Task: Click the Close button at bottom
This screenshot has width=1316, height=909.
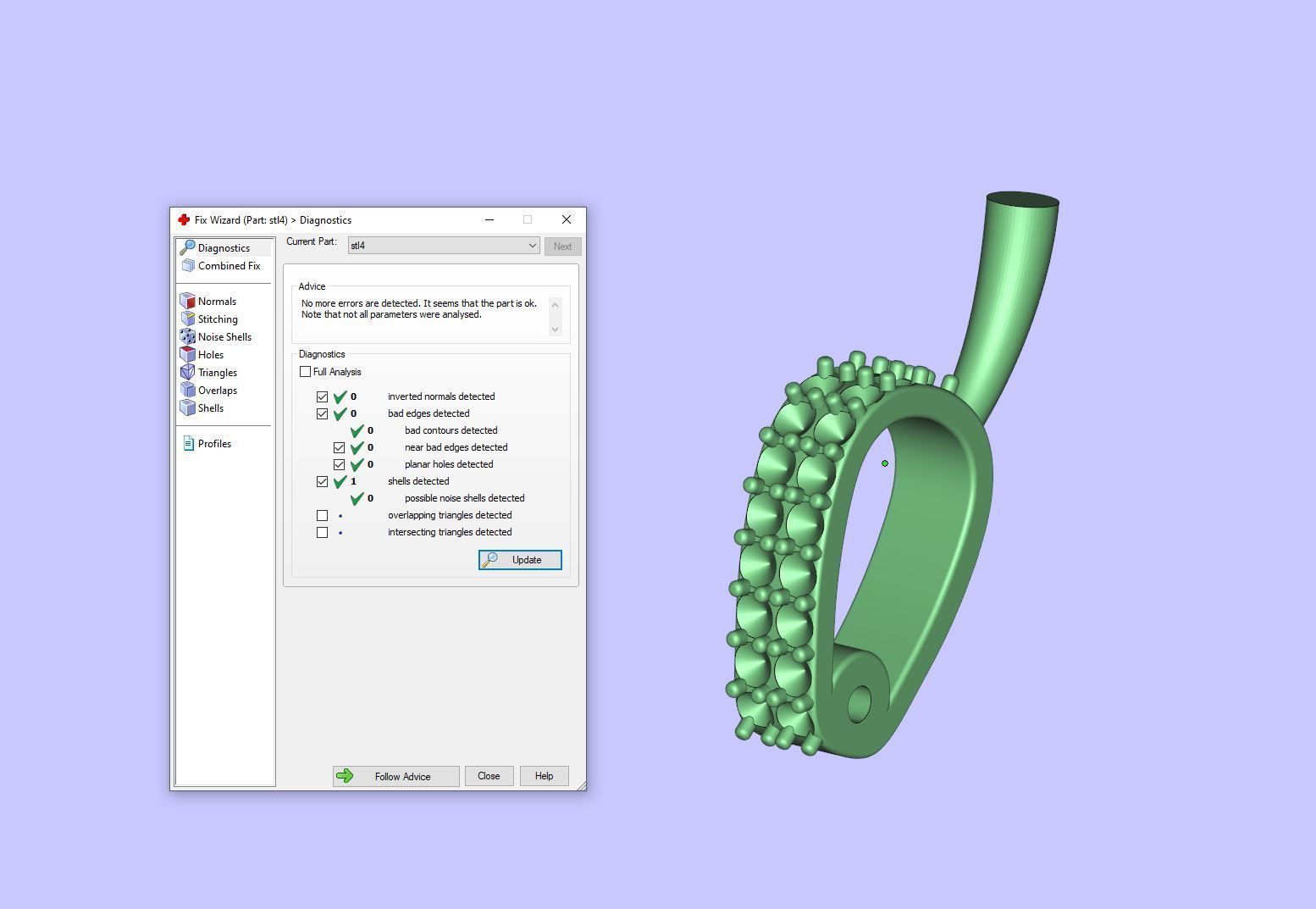Action: pos(489,776)
